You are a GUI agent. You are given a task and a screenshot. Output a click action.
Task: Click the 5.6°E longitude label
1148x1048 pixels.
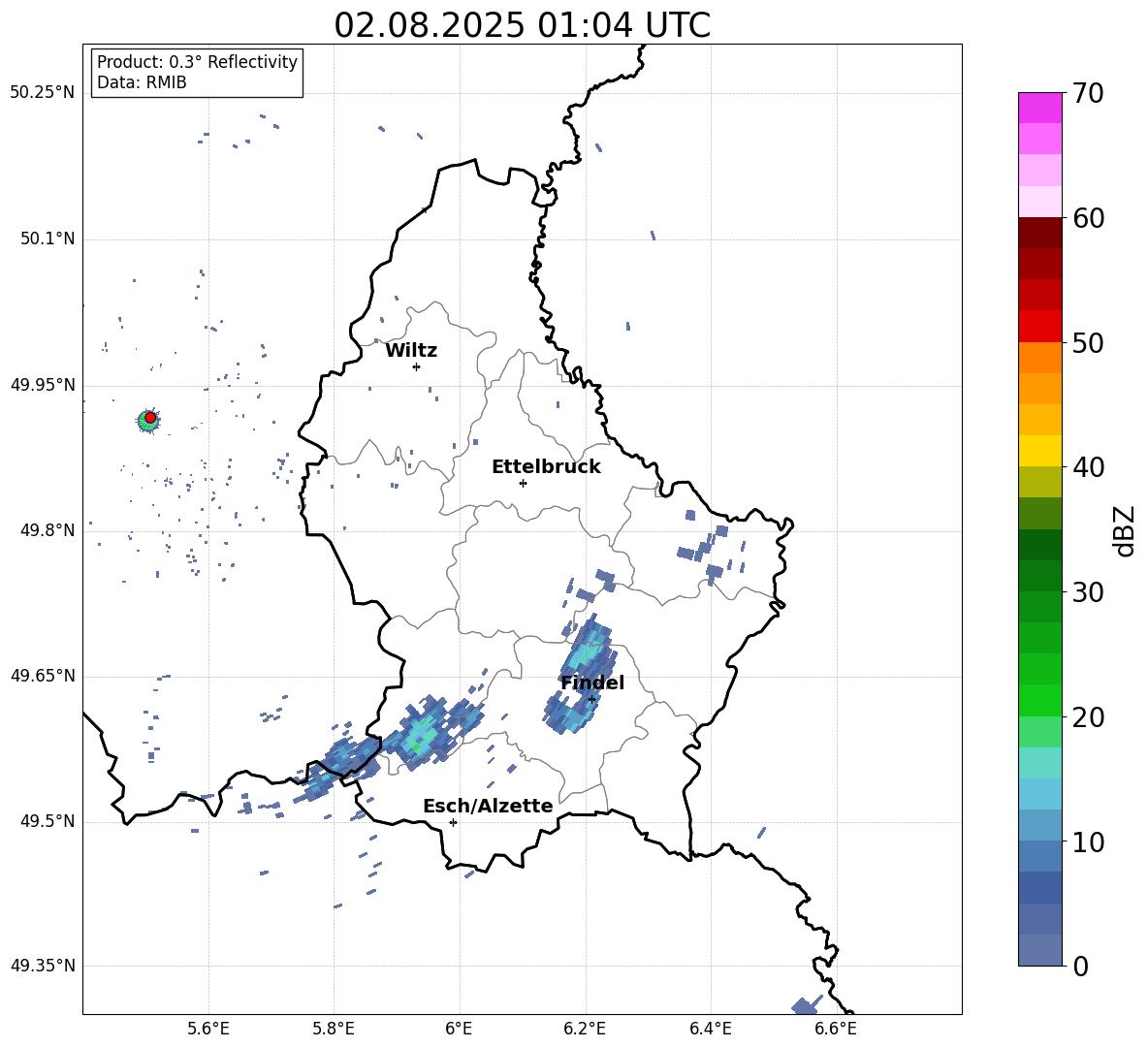click(x=208, y=1029)
